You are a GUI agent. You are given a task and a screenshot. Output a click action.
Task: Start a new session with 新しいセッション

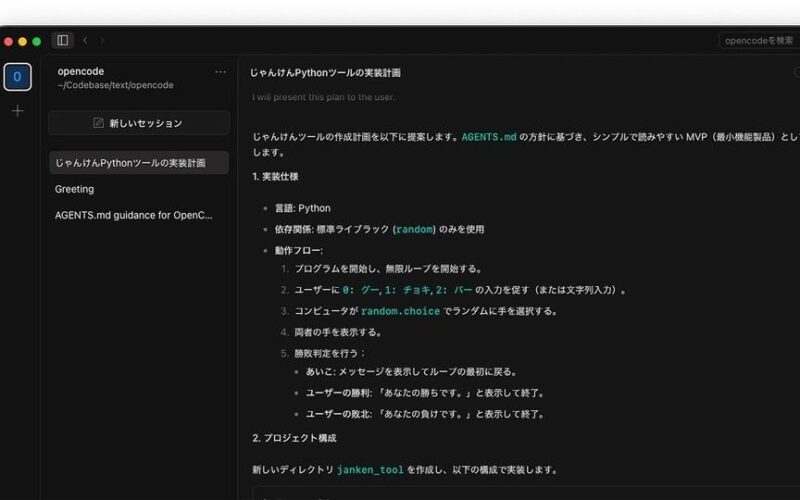[139, 123]
